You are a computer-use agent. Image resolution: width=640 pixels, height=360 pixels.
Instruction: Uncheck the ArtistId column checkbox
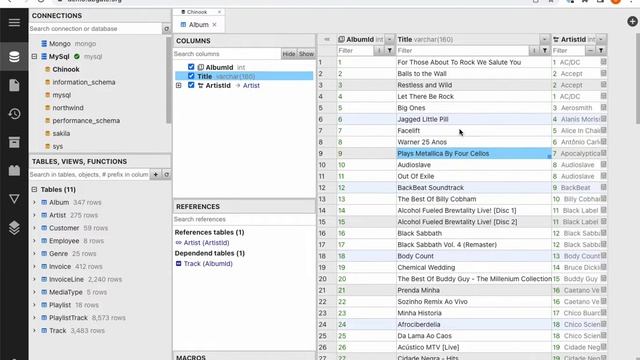[191, 85]
